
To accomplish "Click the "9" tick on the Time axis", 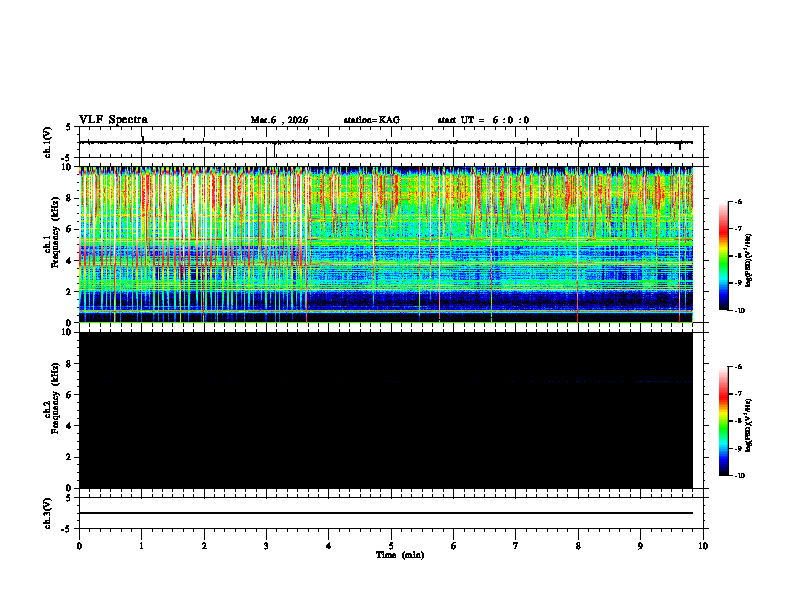I will 640,546.
